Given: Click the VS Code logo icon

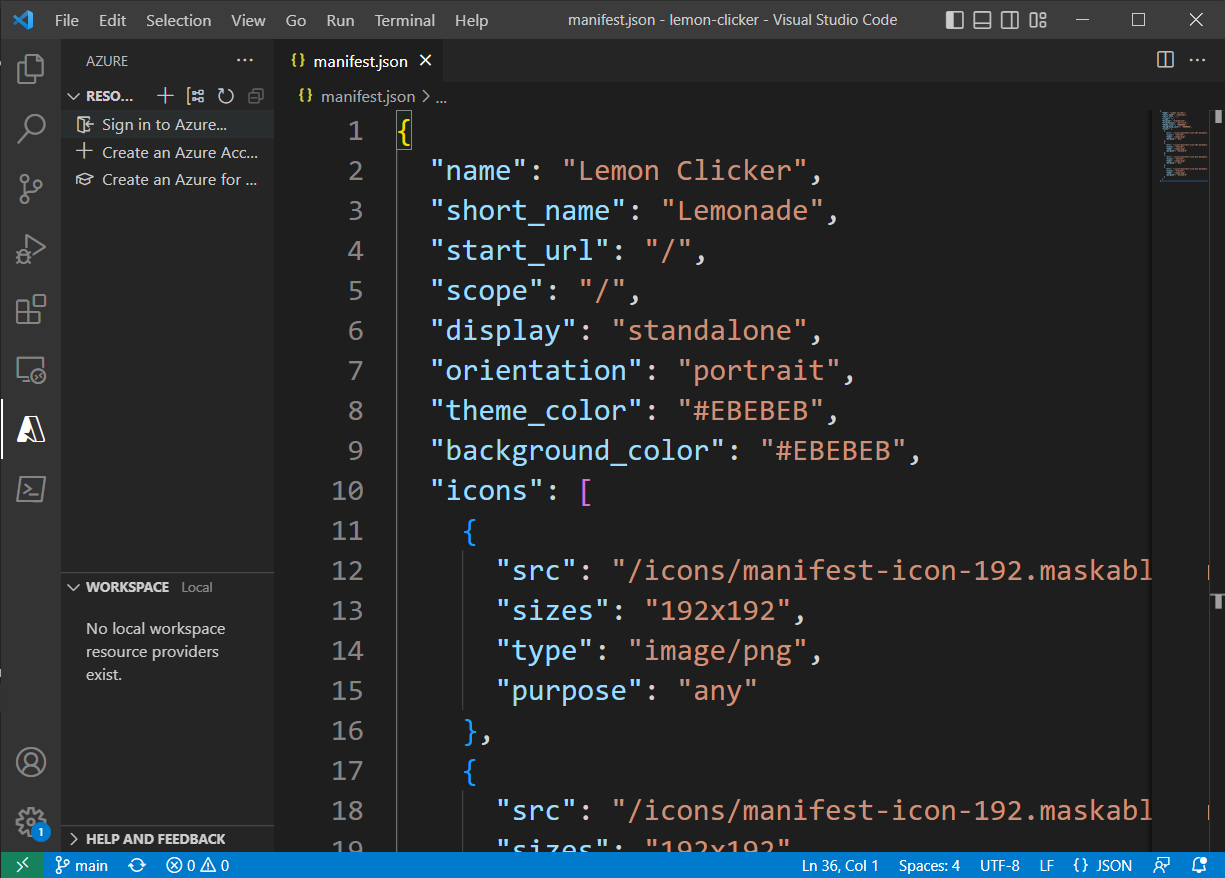Looking at the screenshot, I should coord(24,20).
